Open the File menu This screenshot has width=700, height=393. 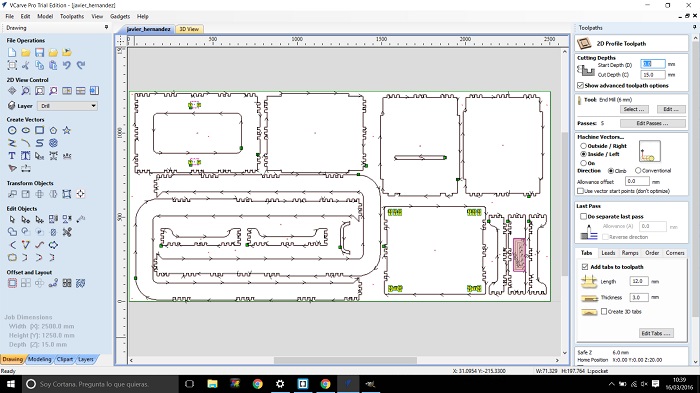tap(9, 16)
